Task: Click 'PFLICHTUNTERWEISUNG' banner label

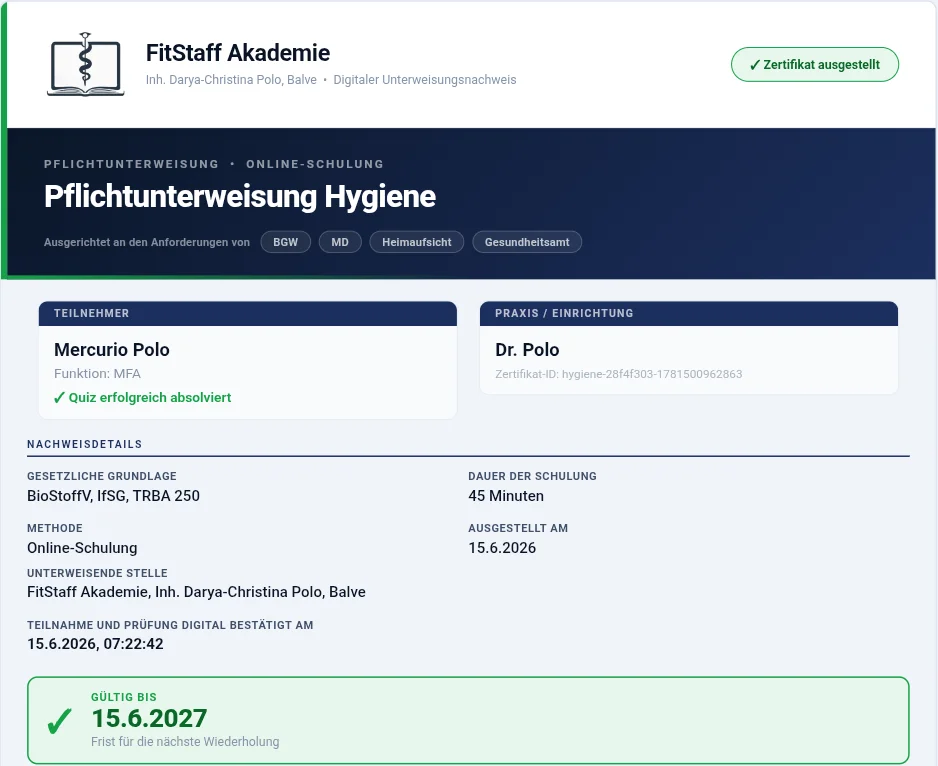Action: coord(132,164)
